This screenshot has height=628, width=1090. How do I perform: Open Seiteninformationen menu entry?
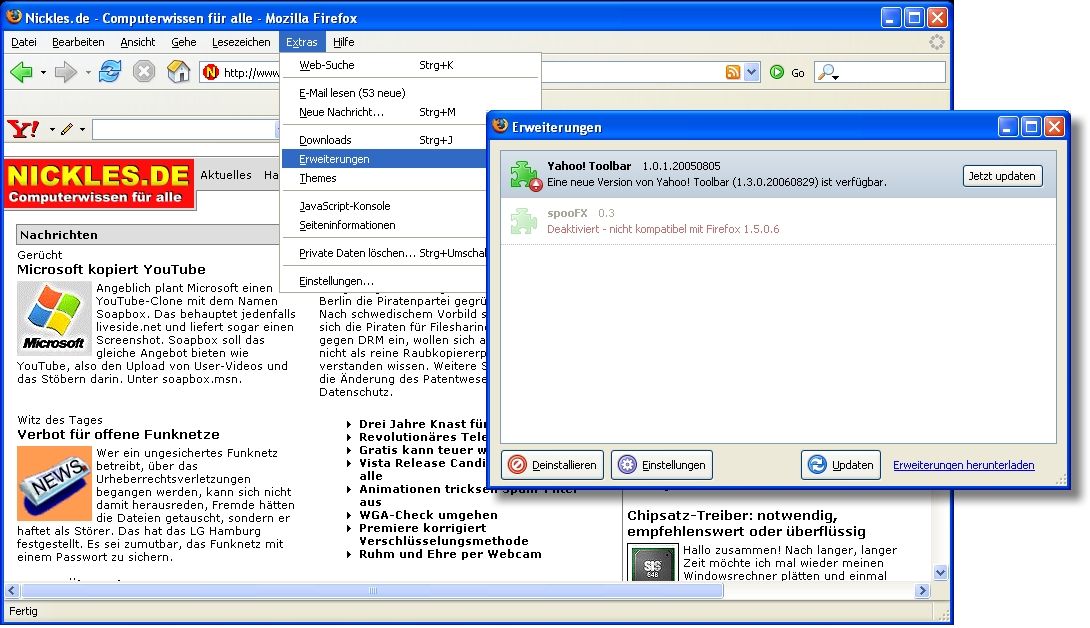coord(384,225)
